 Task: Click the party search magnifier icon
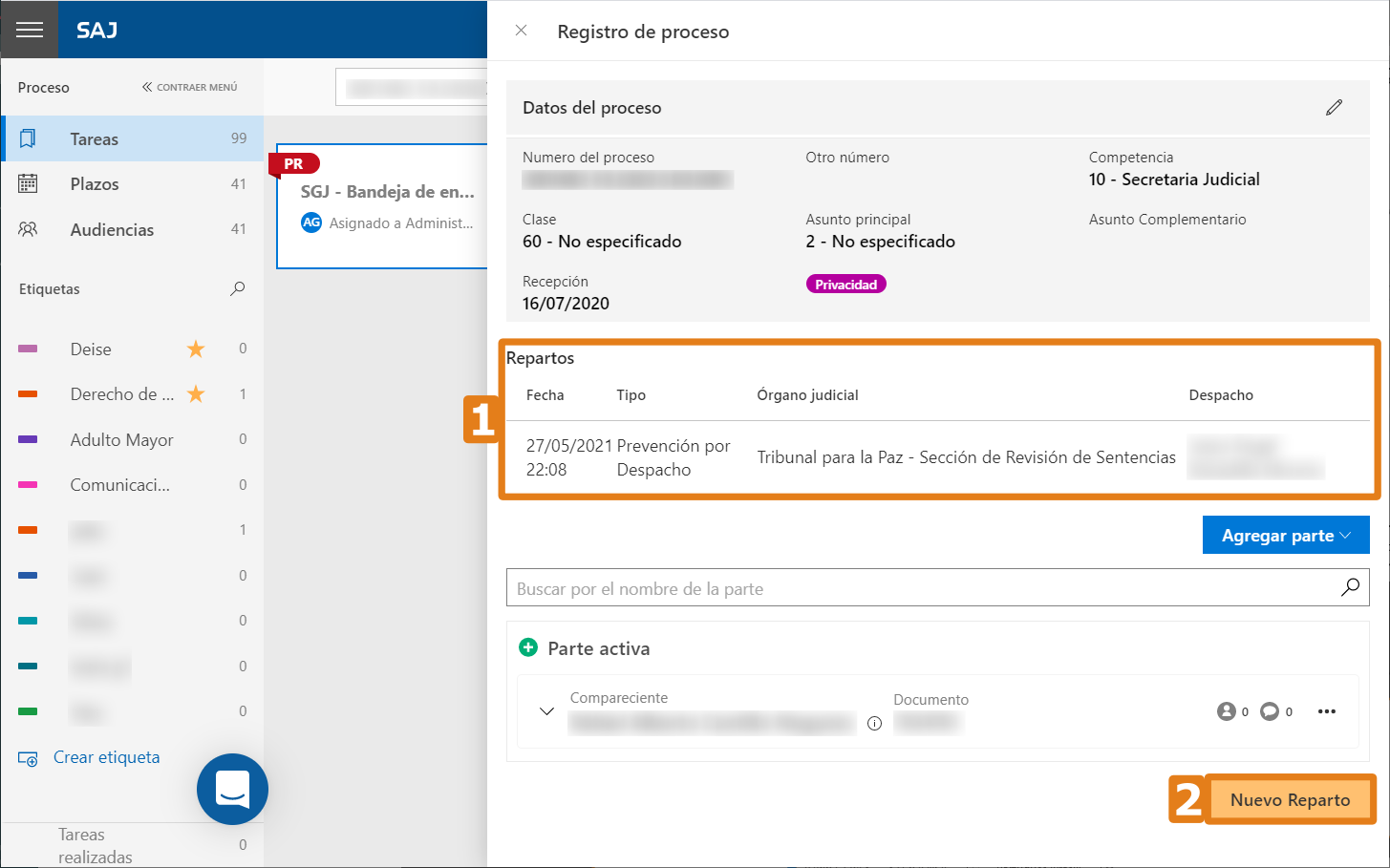click(1350, 587)
